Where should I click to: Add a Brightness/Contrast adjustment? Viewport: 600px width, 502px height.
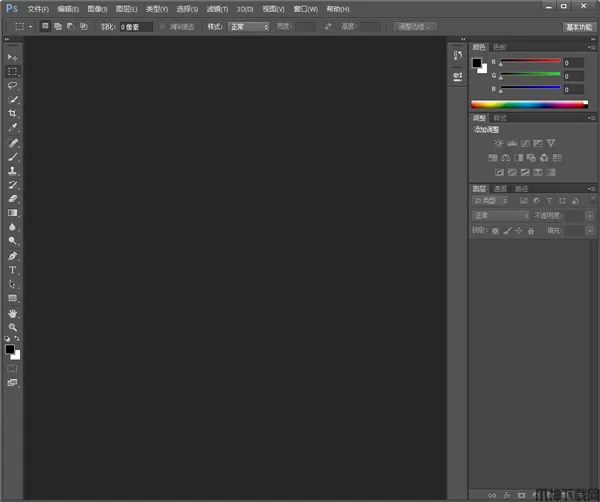498,143
